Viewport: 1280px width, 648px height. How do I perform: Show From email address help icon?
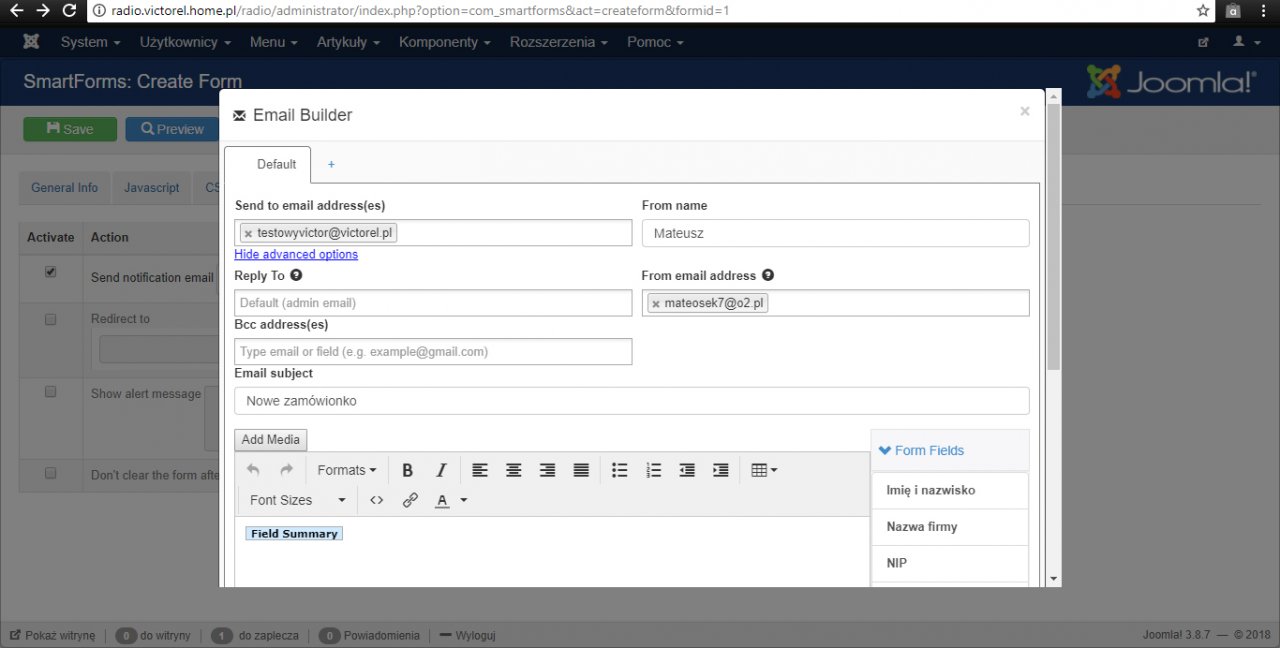point(768,275)
